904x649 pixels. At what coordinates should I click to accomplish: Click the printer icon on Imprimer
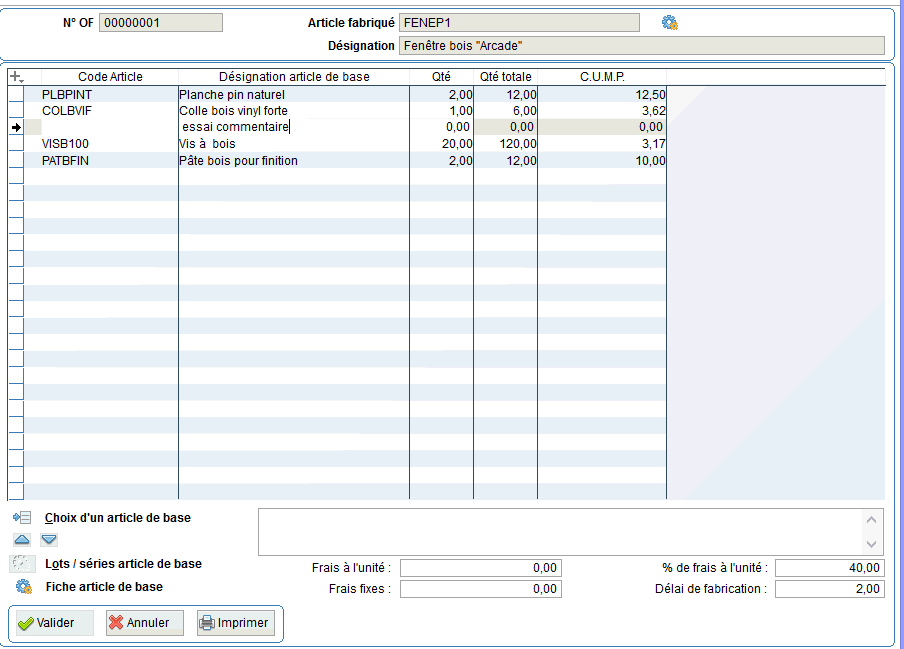(207, 622)
